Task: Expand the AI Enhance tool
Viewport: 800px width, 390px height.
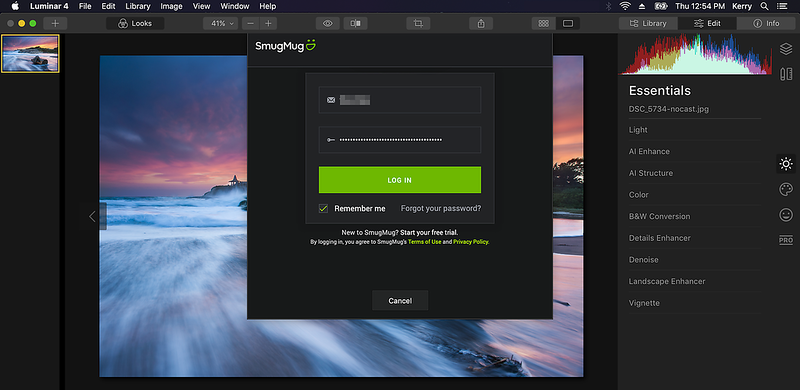Action: (694, 152)
